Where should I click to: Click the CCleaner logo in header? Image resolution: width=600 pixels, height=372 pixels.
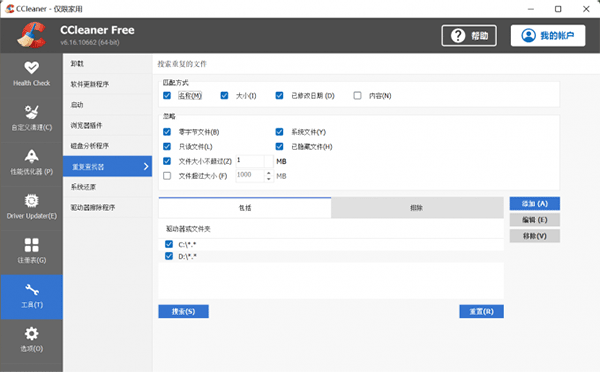tap(31, 35)
